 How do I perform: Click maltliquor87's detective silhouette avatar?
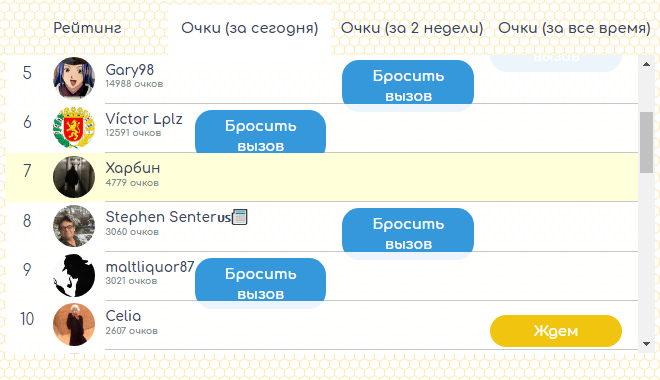(x=74, y=276)
